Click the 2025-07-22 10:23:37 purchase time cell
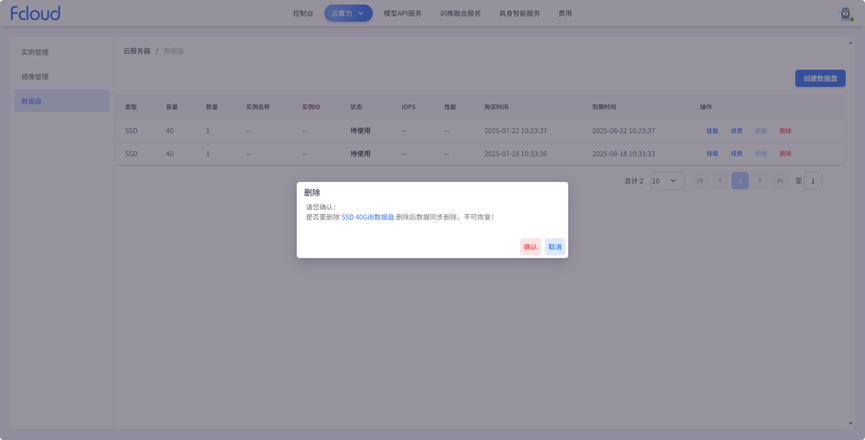The height and width of the screenshot is (440, 865). tap(515, 131)
